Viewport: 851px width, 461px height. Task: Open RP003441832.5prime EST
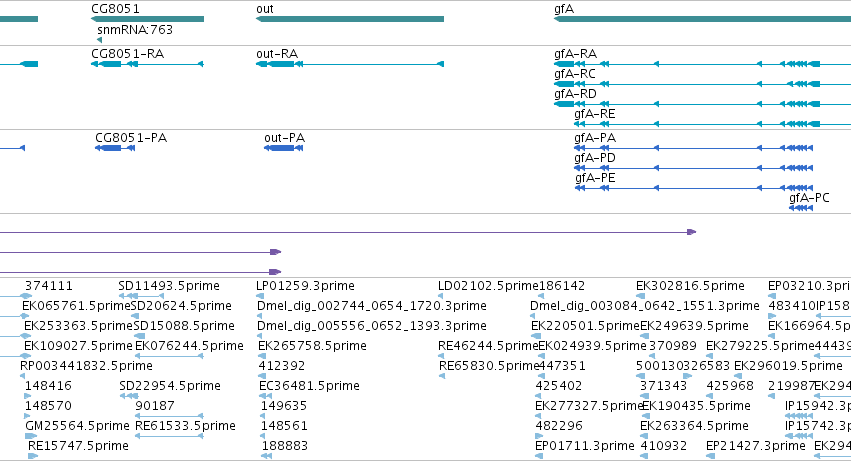click(x=86, y=367)
